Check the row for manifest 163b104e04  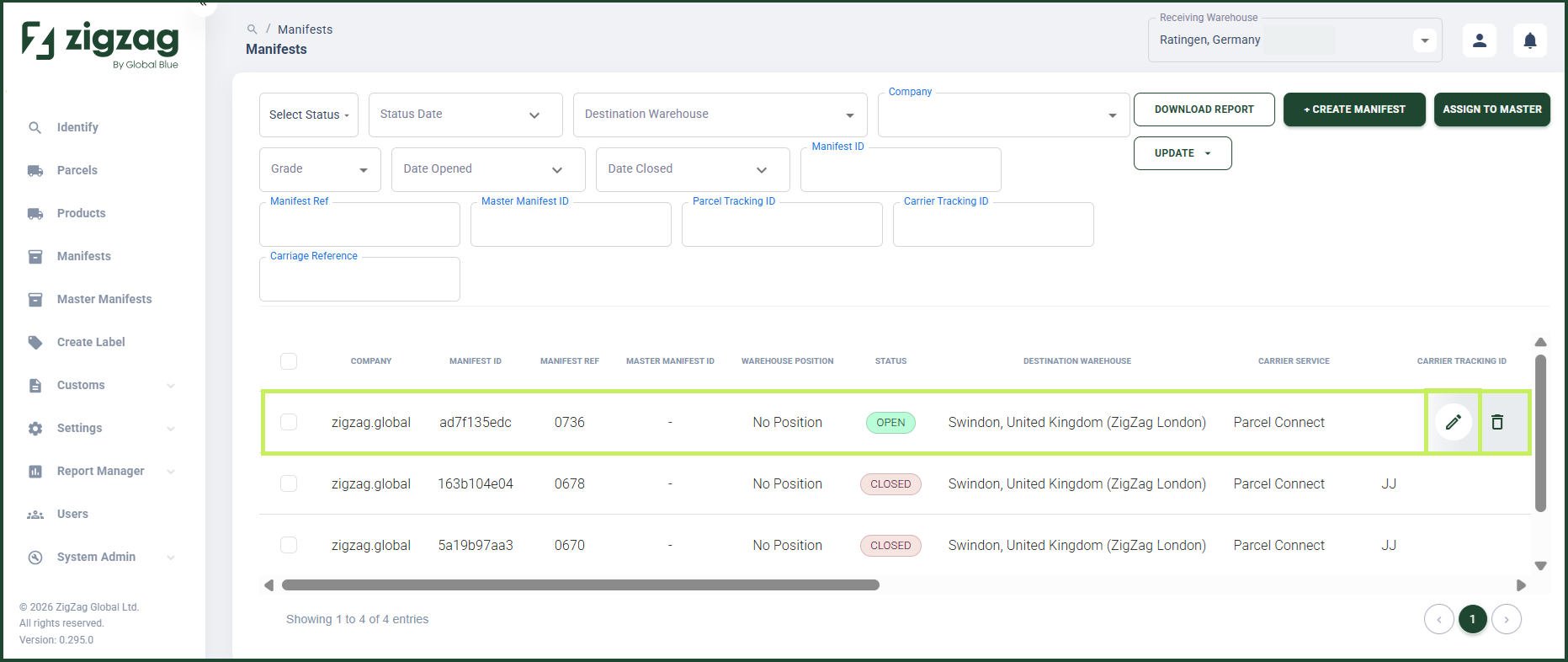click(289, 483)
